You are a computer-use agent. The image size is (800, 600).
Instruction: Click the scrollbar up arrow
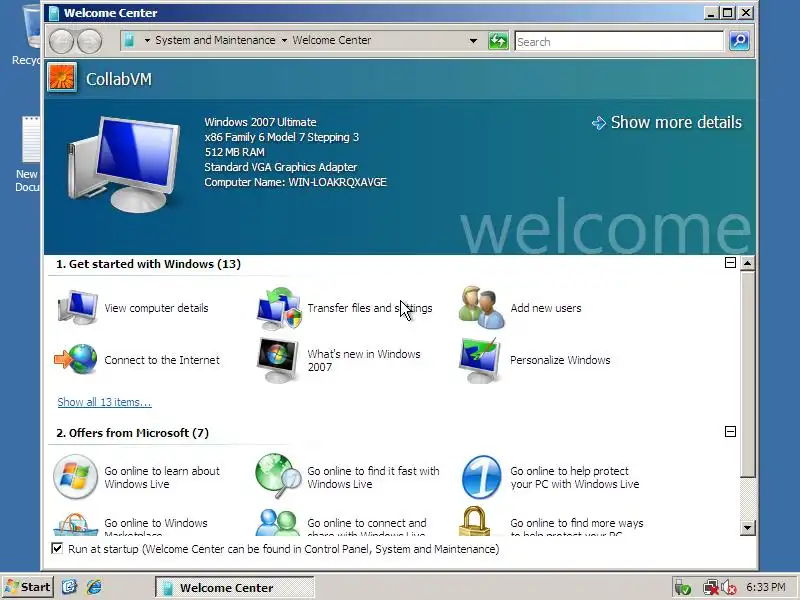pos(747,263)
